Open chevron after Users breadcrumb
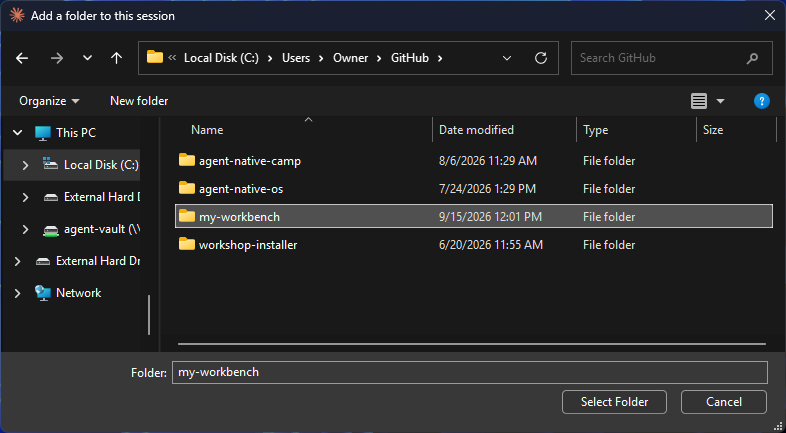The image size is (786, 433). [x=321, y=58]
